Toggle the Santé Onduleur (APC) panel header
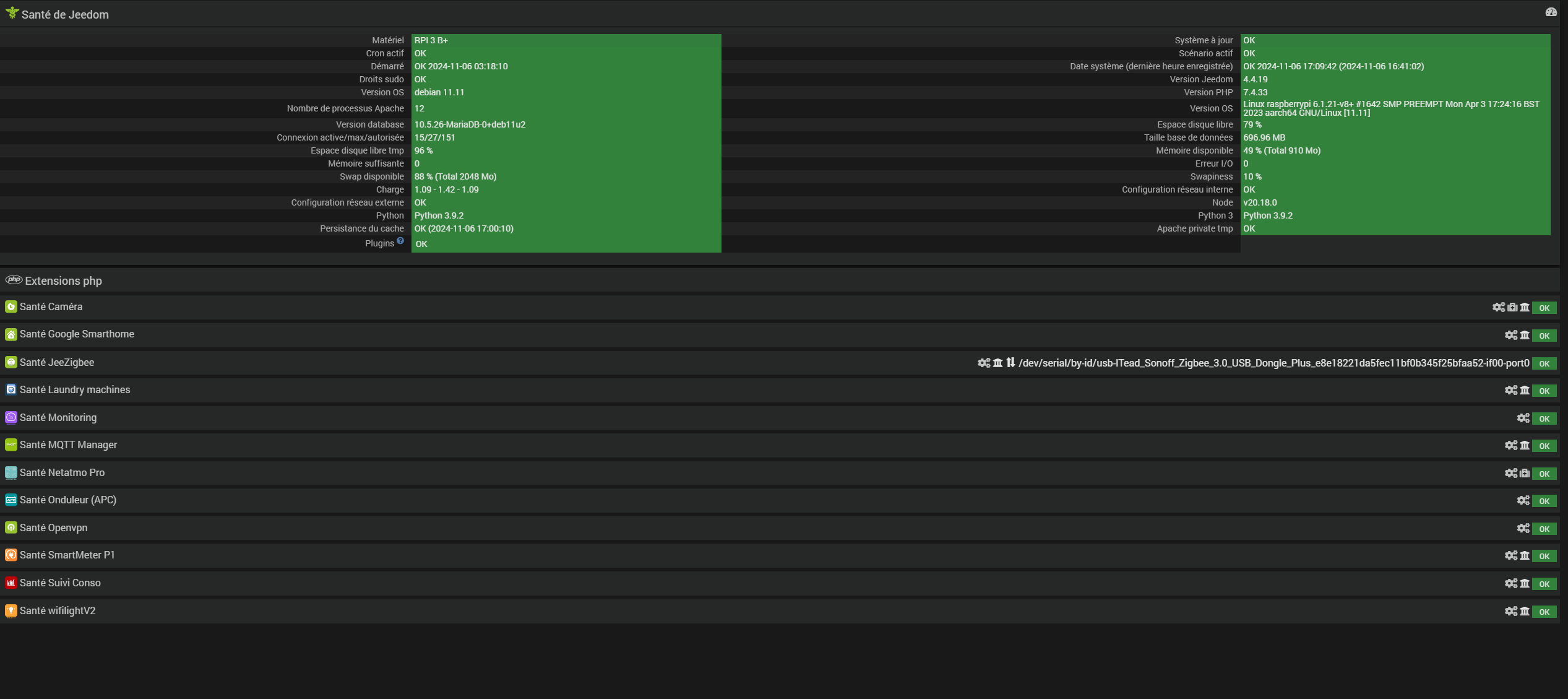 pos(68,500)
